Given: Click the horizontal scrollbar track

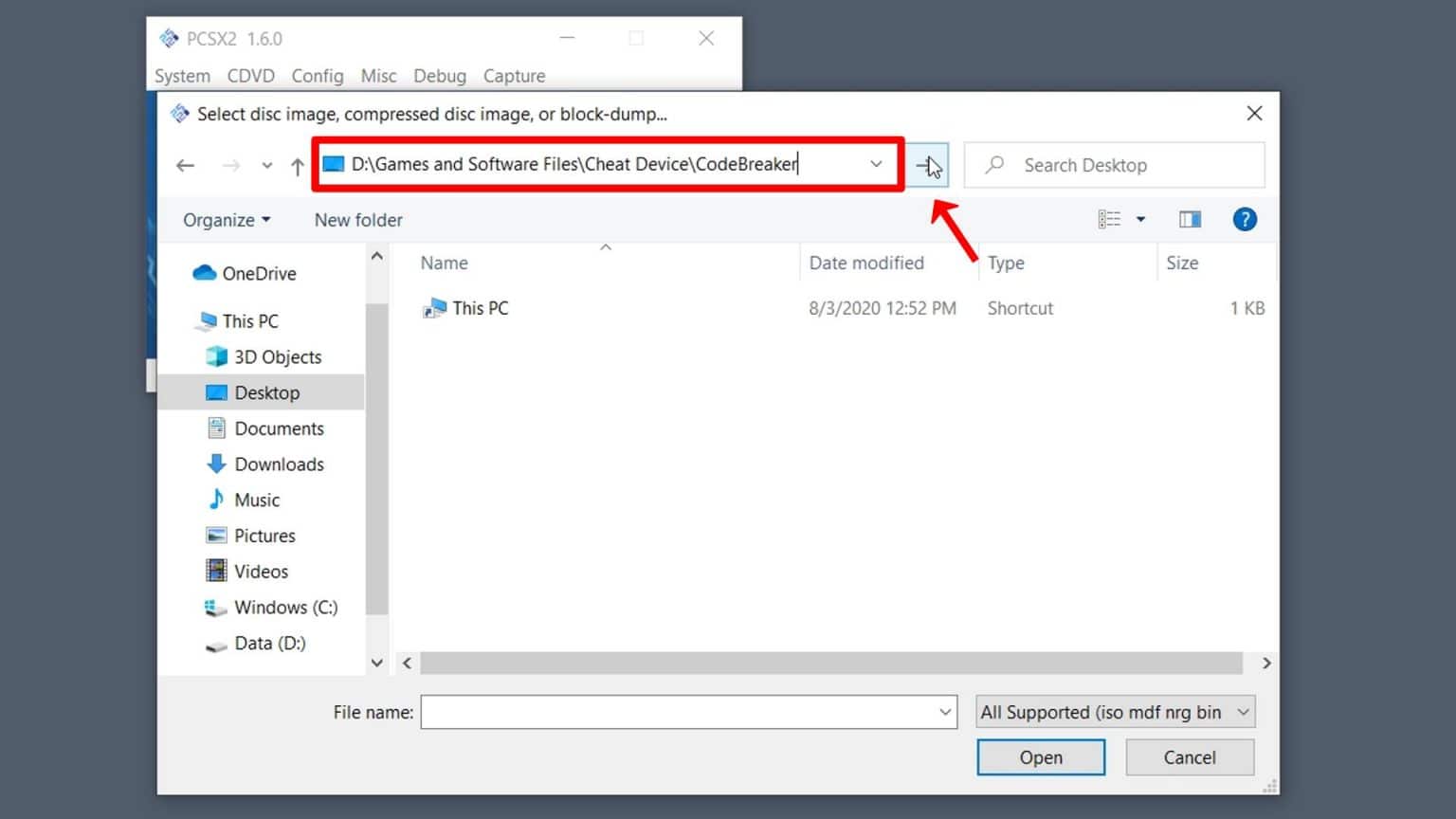Looking at the screenshot, I should point(831,663).
